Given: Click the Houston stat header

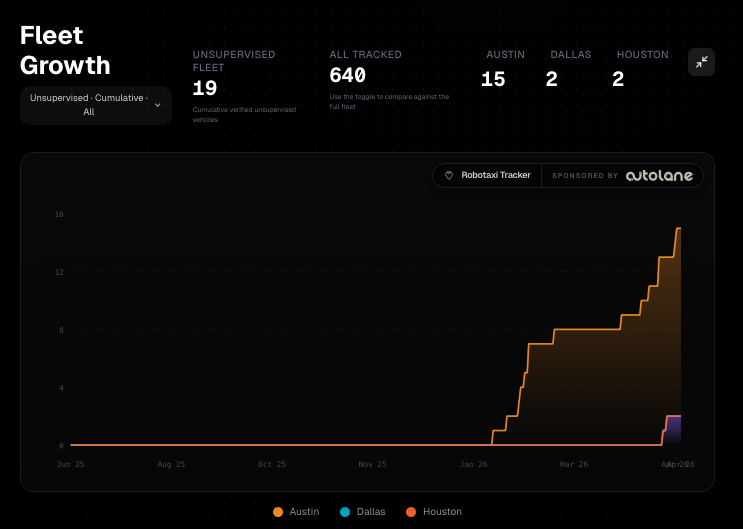Looking at the screenshot, I should (643, 55).
